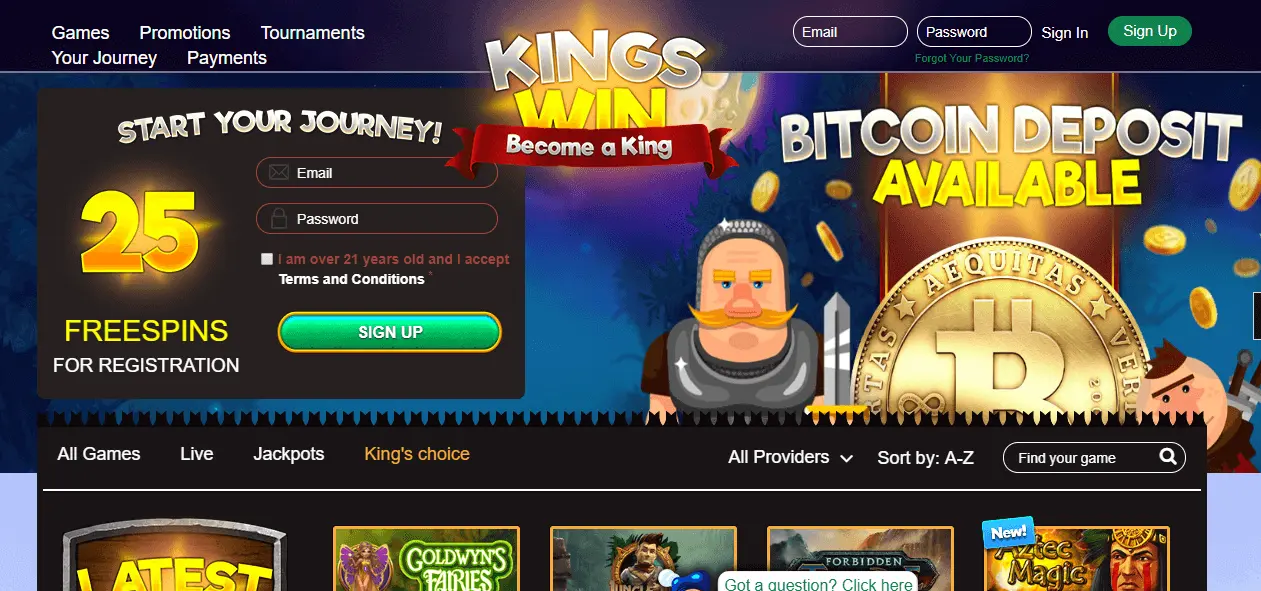Click the Kings Win logo
Screen dimensions: 1261x591
[592, 100]
